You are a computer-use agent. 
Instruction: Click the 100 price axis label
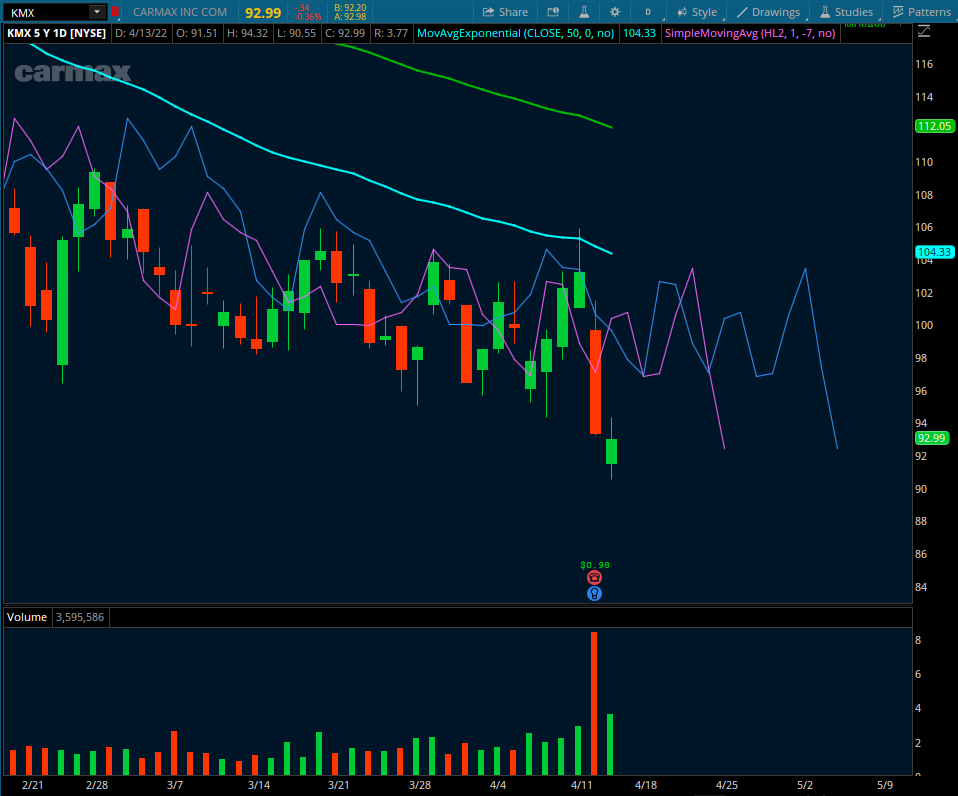(924, 326)
